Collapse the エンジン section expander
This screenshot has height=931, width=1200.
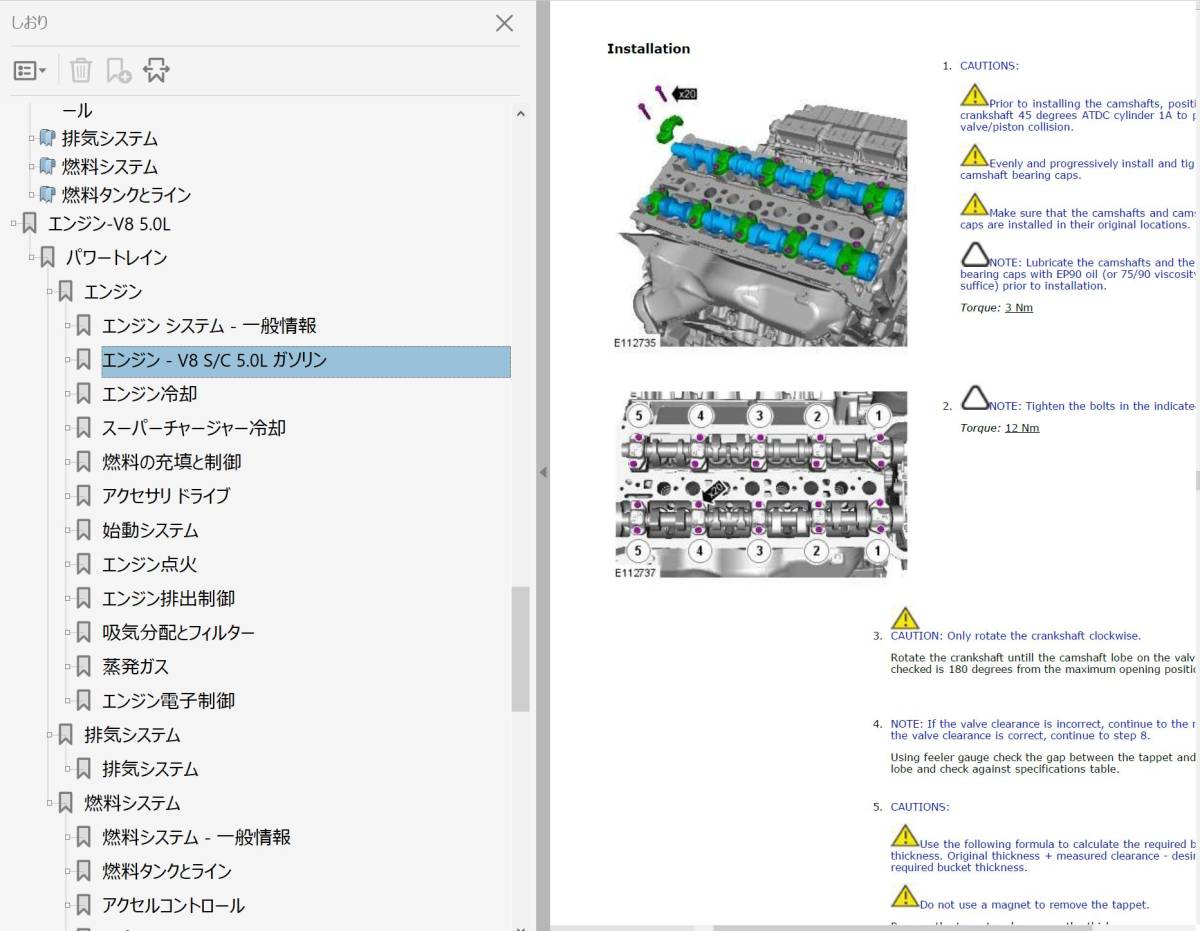[50, 291]
